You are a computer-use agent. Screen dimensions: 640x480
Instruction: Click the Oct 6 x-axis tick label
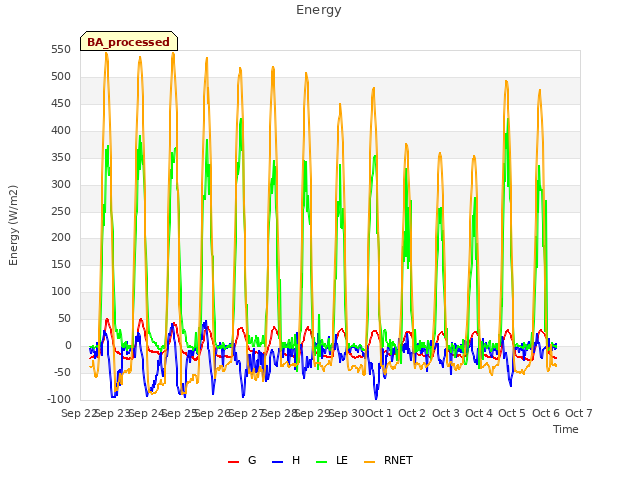click(545, 413)
